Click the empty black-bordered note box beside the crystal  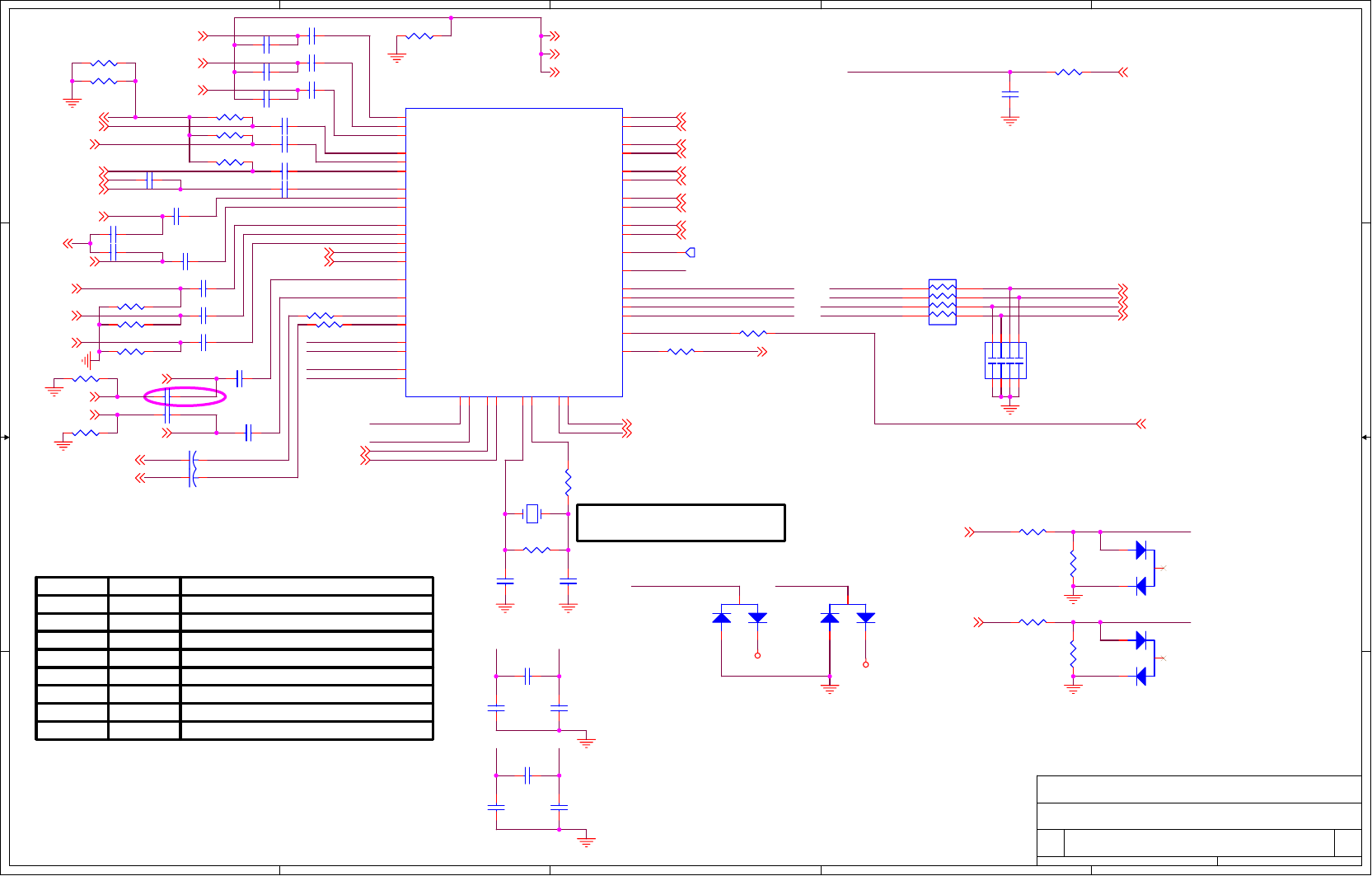[x=681, y=522]
